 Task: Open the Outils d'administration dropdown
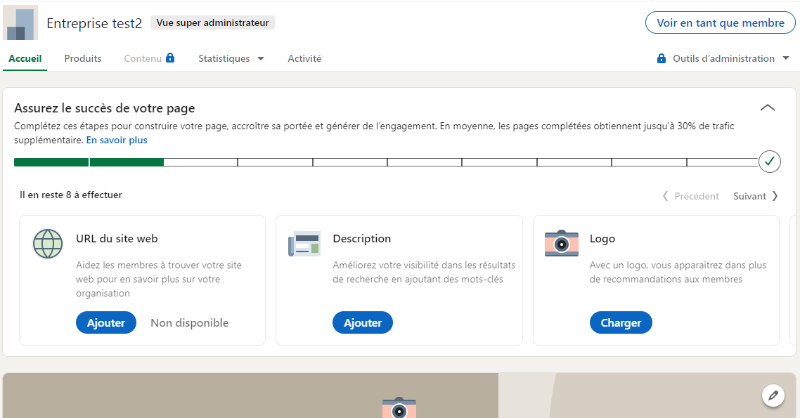[x=723, y=59]
